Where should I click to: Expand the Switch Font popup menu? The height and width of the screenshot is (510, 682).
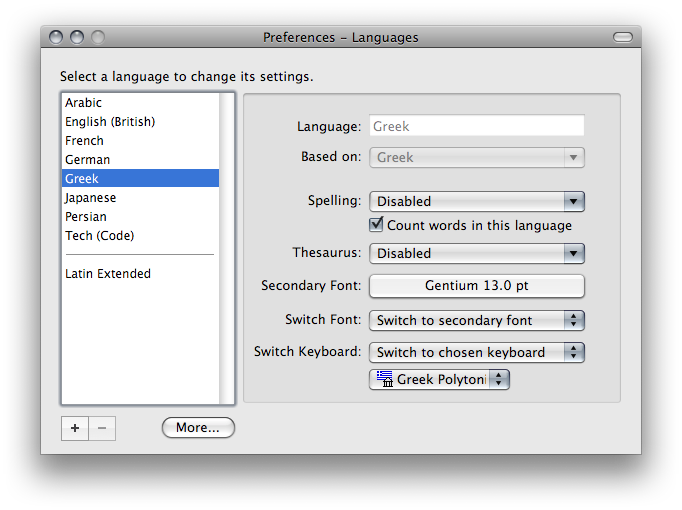(476, 321)
